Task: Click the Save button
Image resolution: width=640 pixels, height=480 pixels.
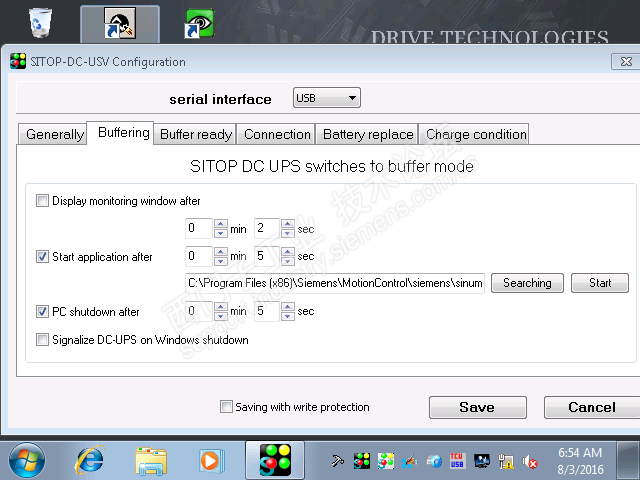Action: 478,407
